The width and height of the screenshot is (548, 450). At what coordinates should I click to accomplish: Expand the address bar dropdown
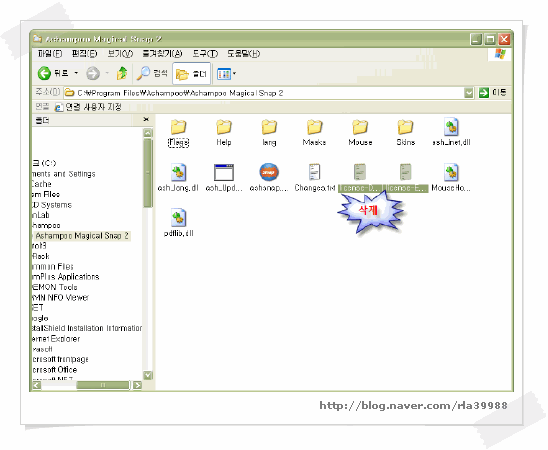coord(469,93)
